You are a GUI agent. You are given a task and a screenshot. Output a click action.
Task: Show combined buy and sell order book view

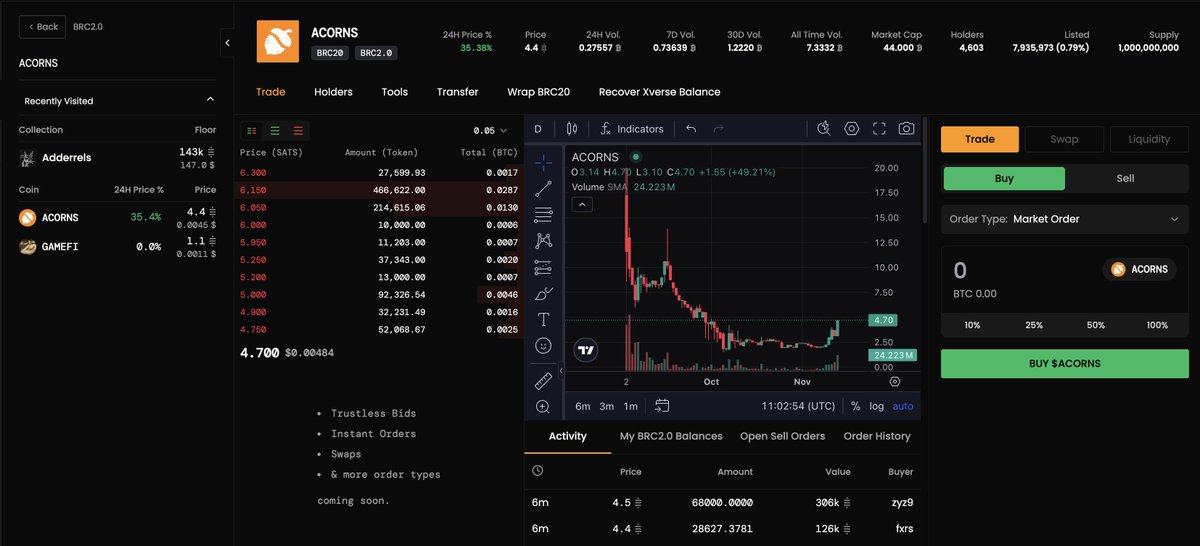pyautogui.click(x=252, y=131)
